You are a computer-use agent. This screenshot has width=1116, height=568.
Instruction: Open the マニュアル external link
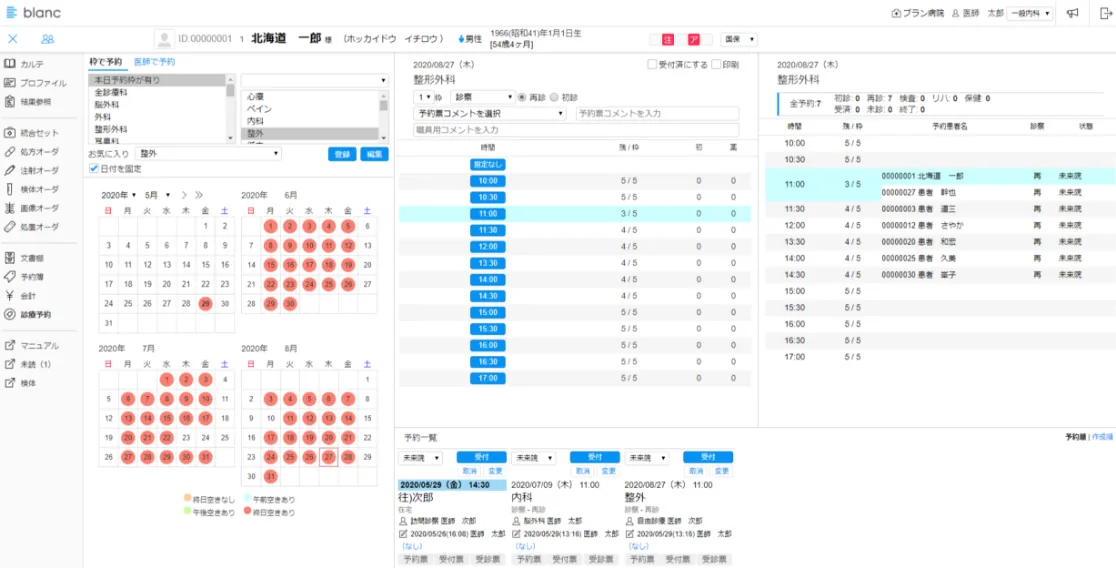pyautogui.click(x=31, y=346)
